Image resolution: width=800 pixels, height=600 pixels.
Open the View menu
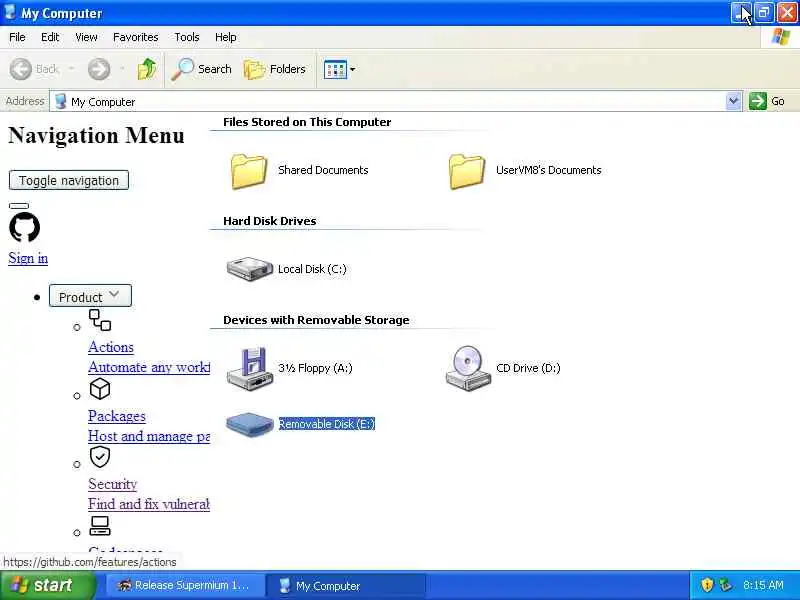click(86, 37)
